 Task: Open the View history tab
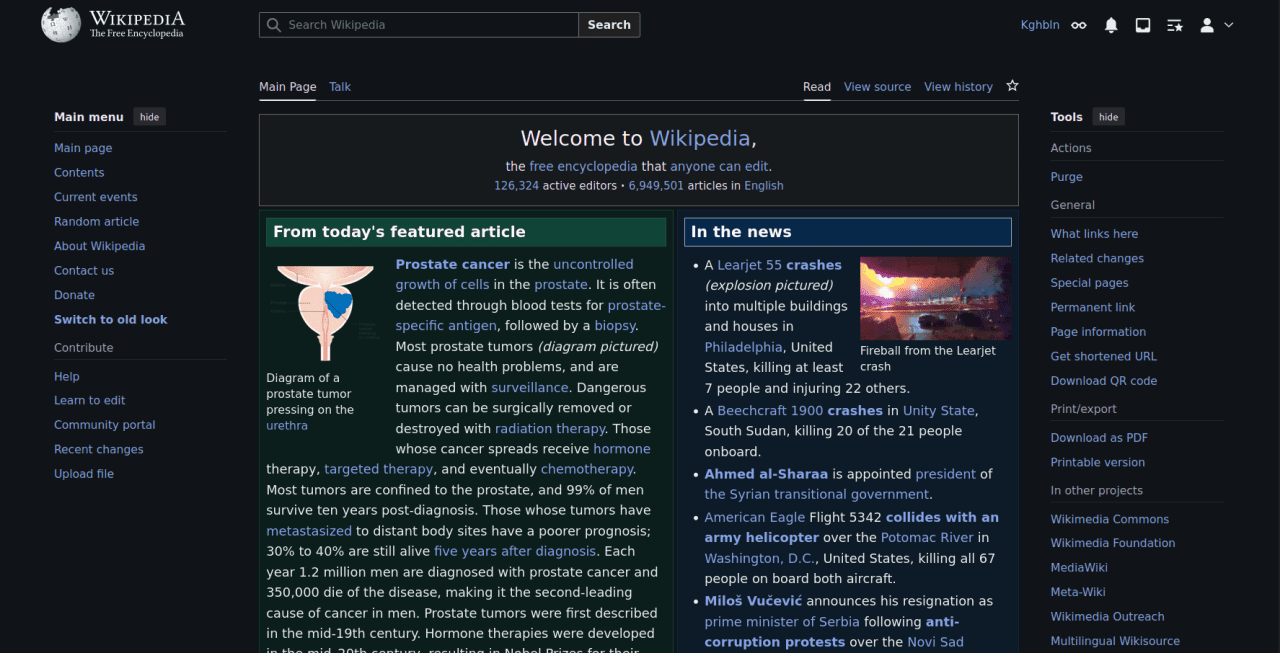(x=958, y=87)
